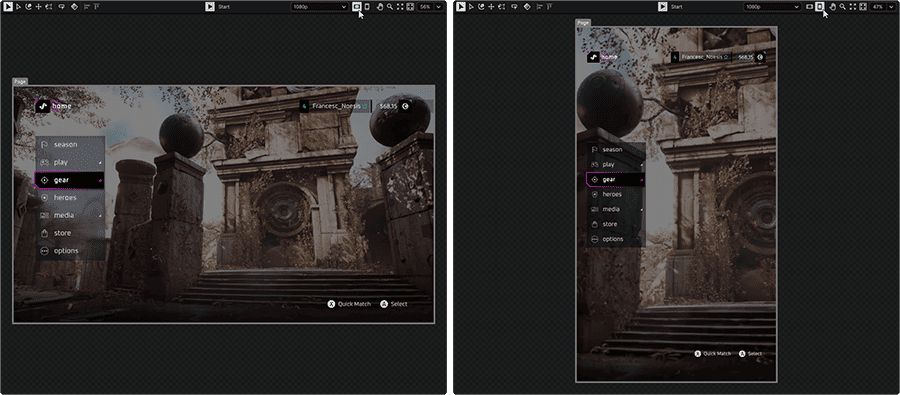Click the fit-to-screen corners icon in portrait view
The height and width of the screenshot is (395, 900).
(x=853, y=7)
